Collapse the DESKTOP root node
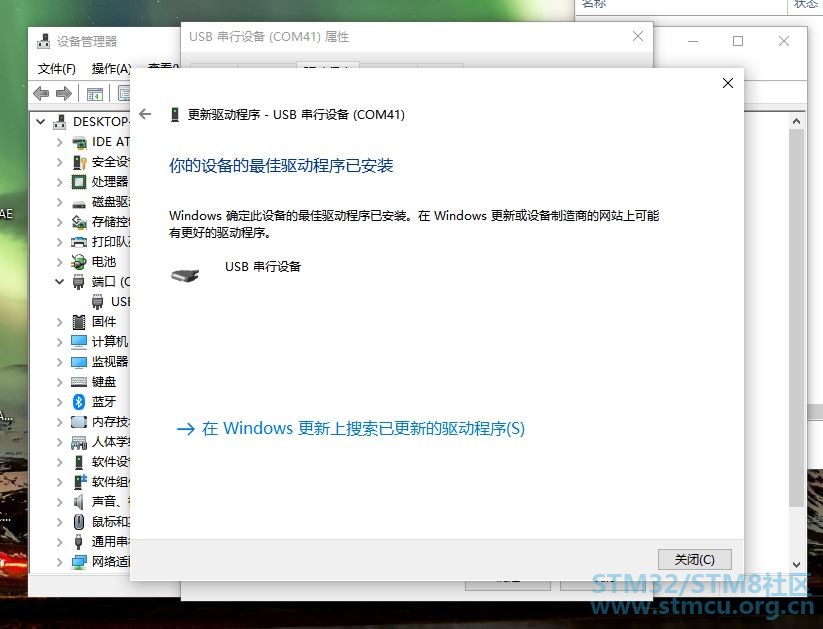Image resolution: width=823 pixels, height=629 pixels. pyautogui.click(x=40, y=122)
